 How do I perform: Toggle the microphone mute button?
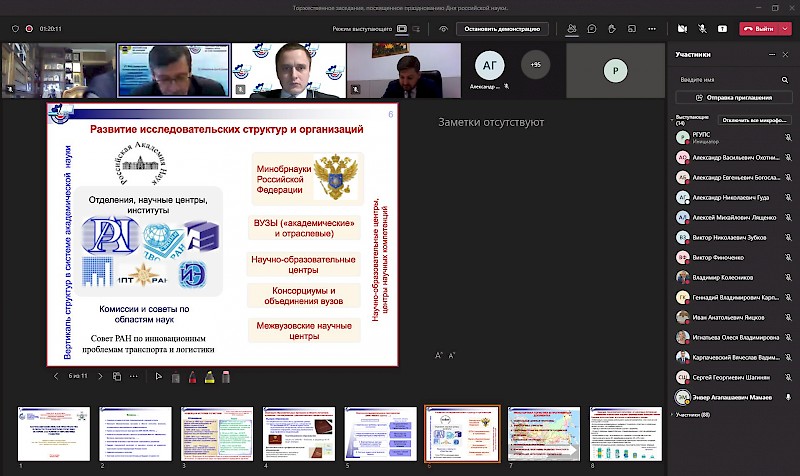(704, 29)
